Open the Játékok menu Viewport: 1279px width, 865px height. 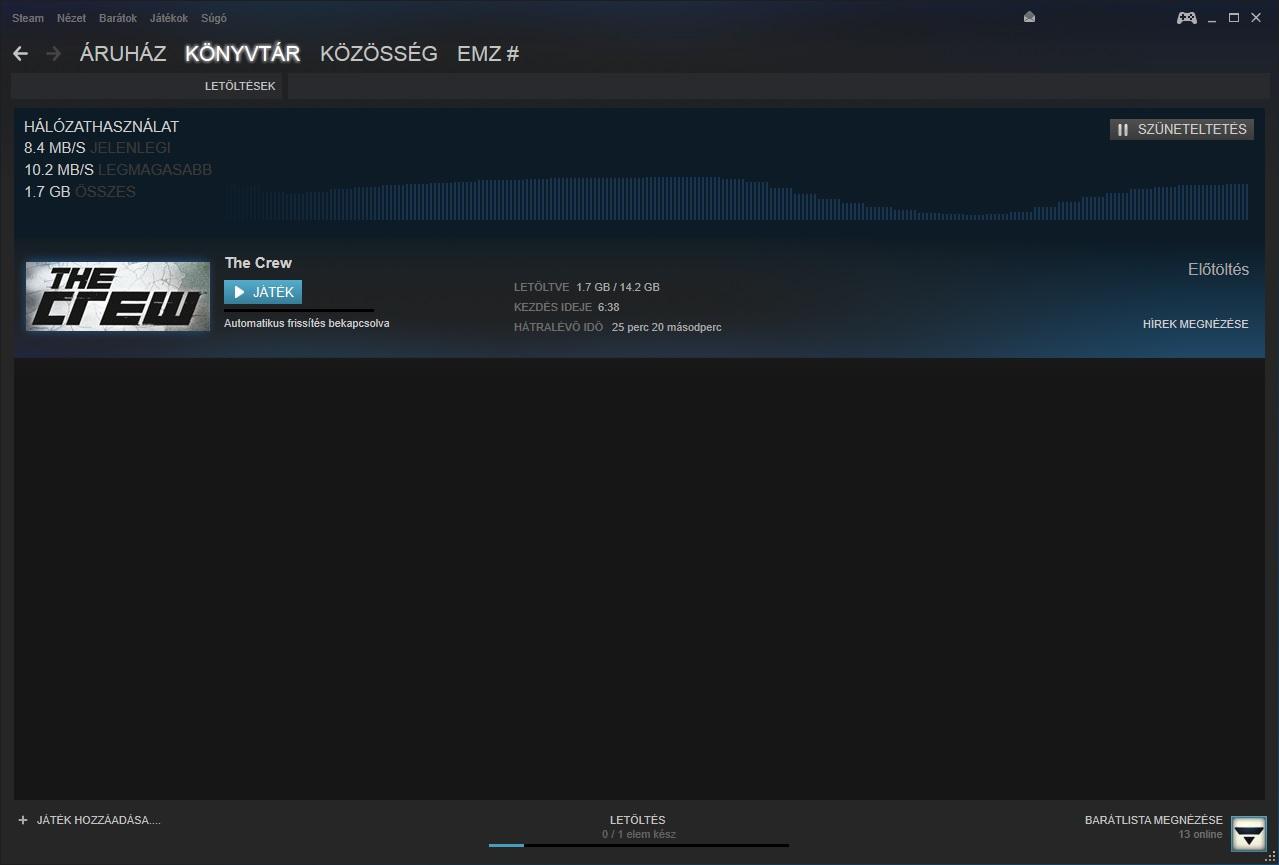click(169, 18)
